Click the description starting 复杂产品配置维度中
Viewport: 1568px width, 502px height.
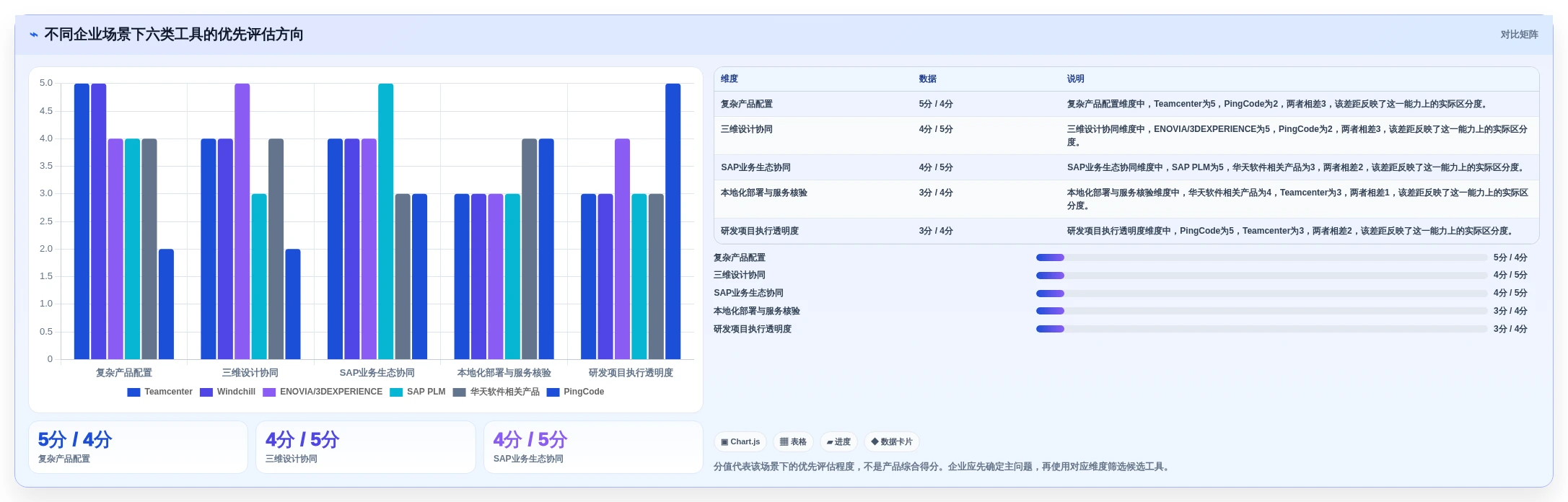[x=1277, y=104]
